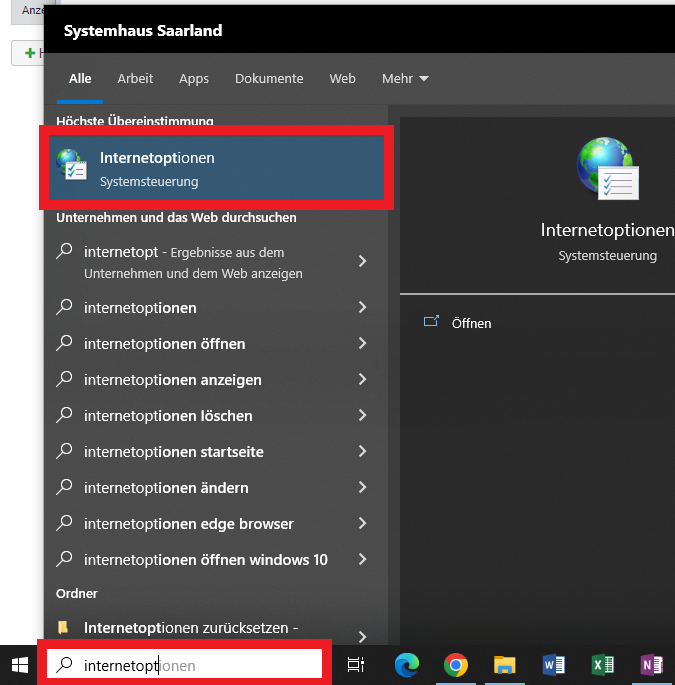
Task: Click Öffnen in the preview pane
Action: click(471, 323)
